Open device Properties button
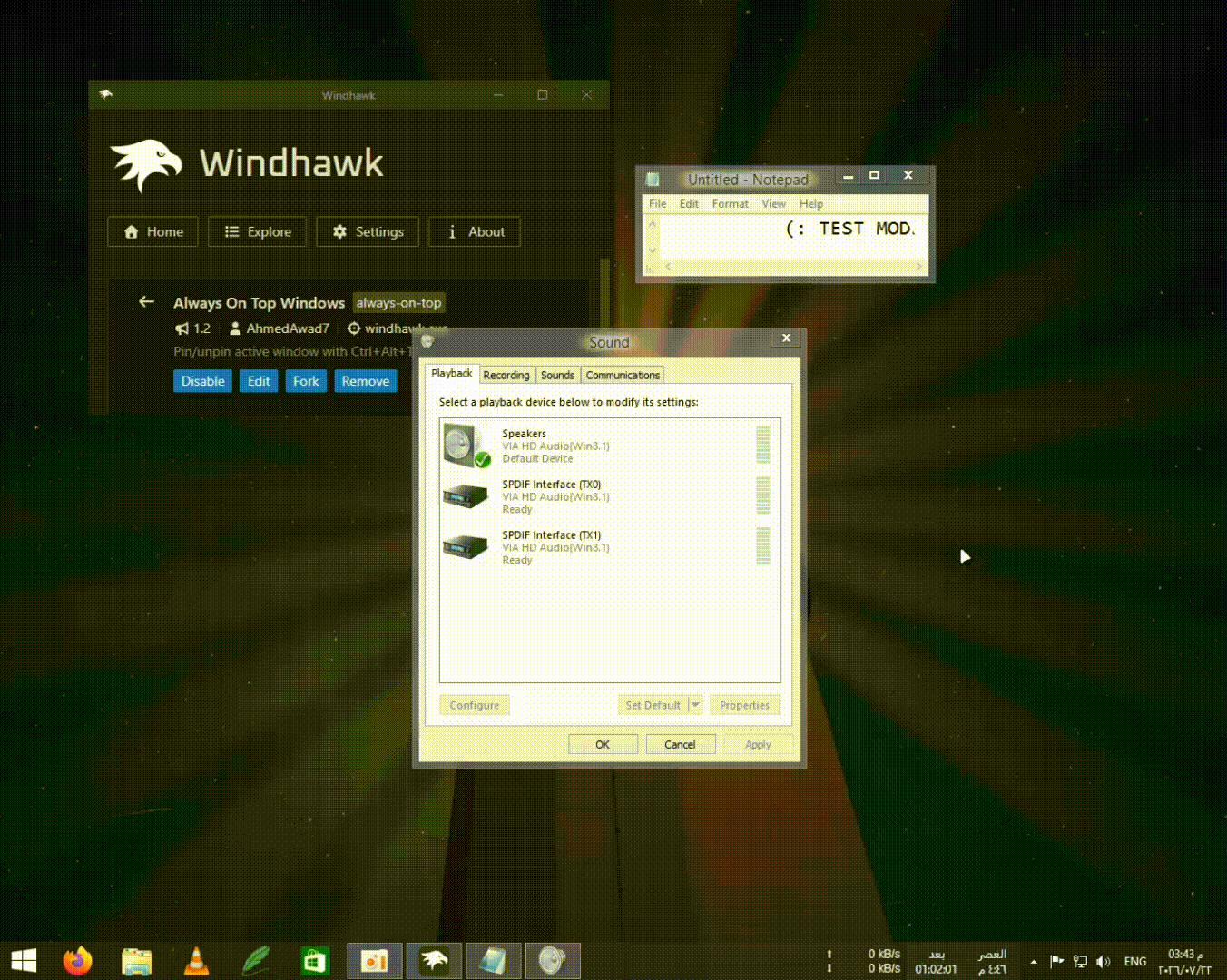 click(x=744, y=705)
